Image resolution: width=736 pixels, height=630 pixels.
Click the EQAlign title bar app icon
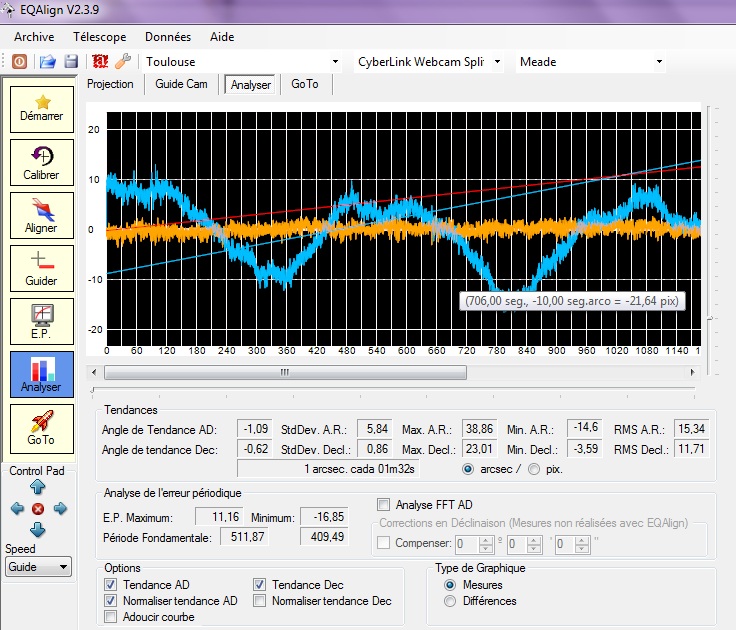[8, 9]
